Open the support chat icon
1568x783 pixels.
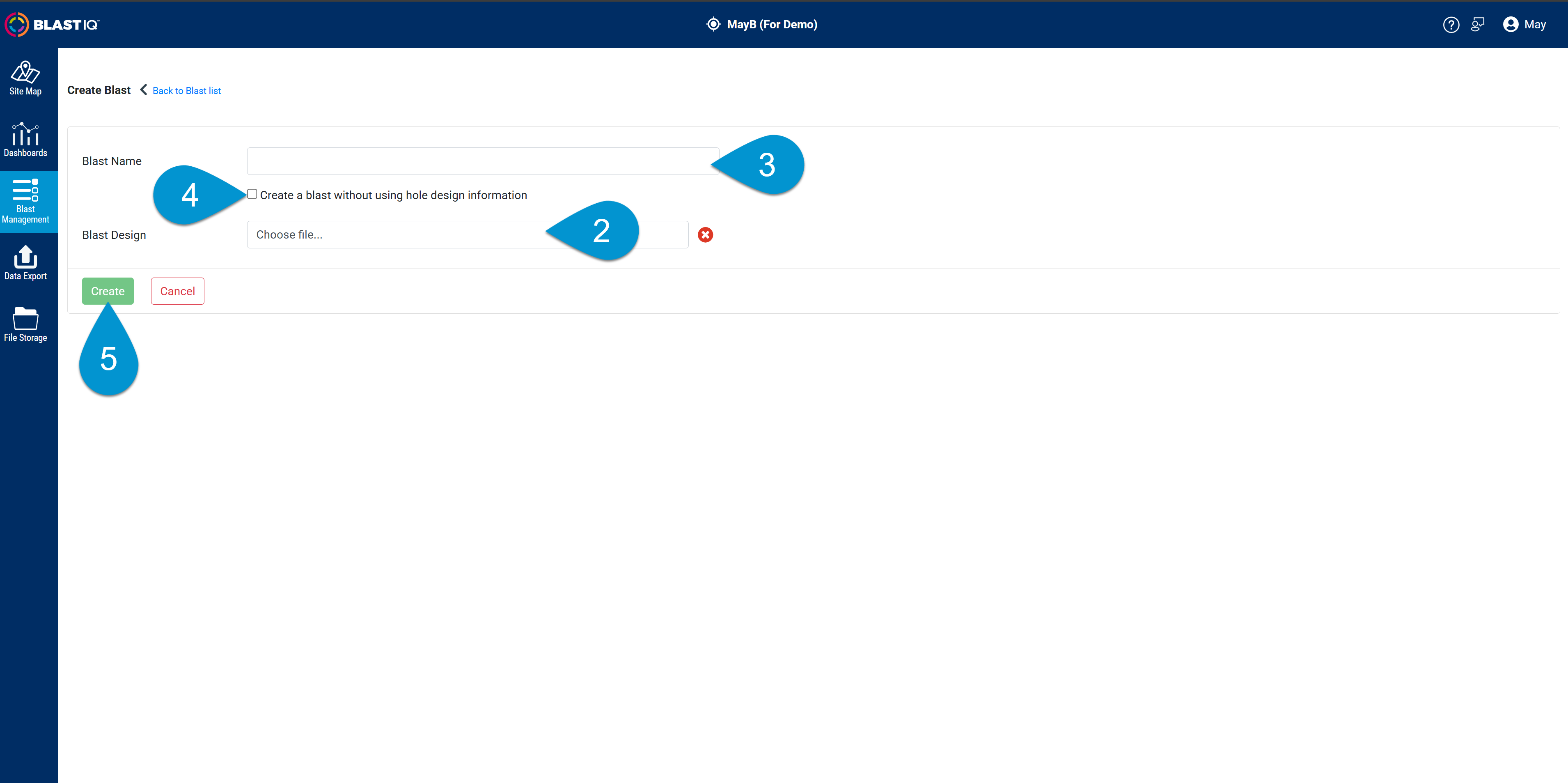(1477, 24)
